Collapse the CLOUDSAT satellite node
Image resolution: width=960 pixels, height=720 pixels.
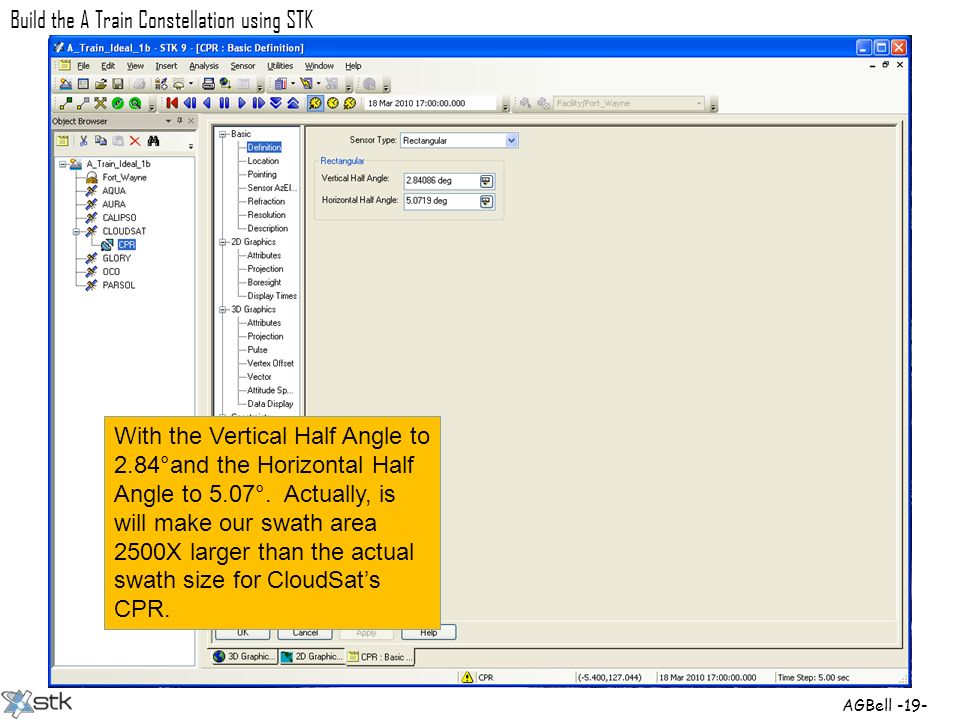[x=77, y=231]
